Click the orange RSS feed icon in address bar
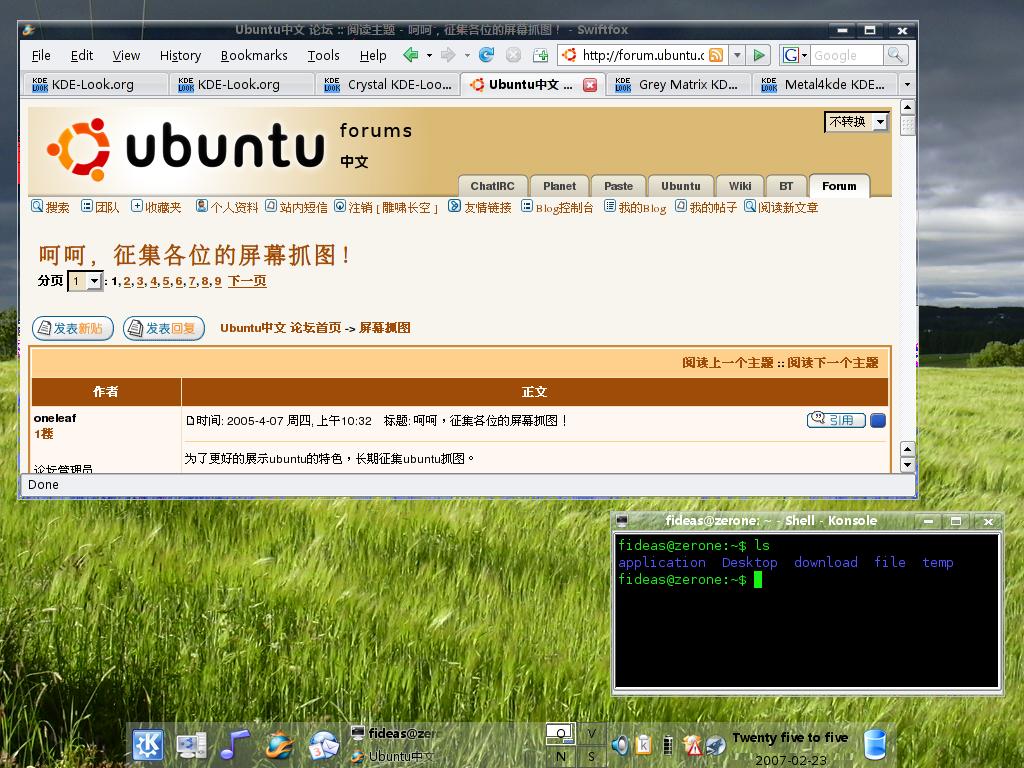Screen dimensions: 1024x768 coord(716,55)
